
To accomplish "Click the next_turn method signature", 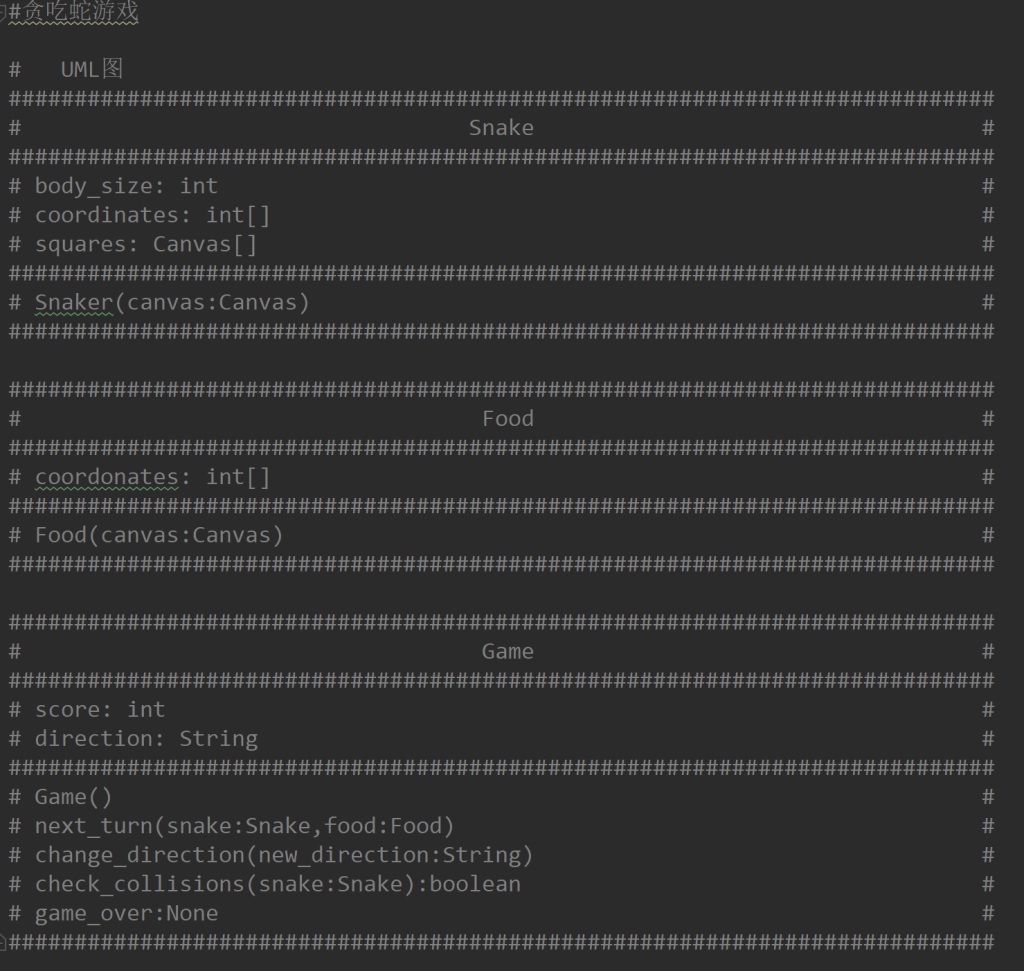I will (x=244, y=826).
